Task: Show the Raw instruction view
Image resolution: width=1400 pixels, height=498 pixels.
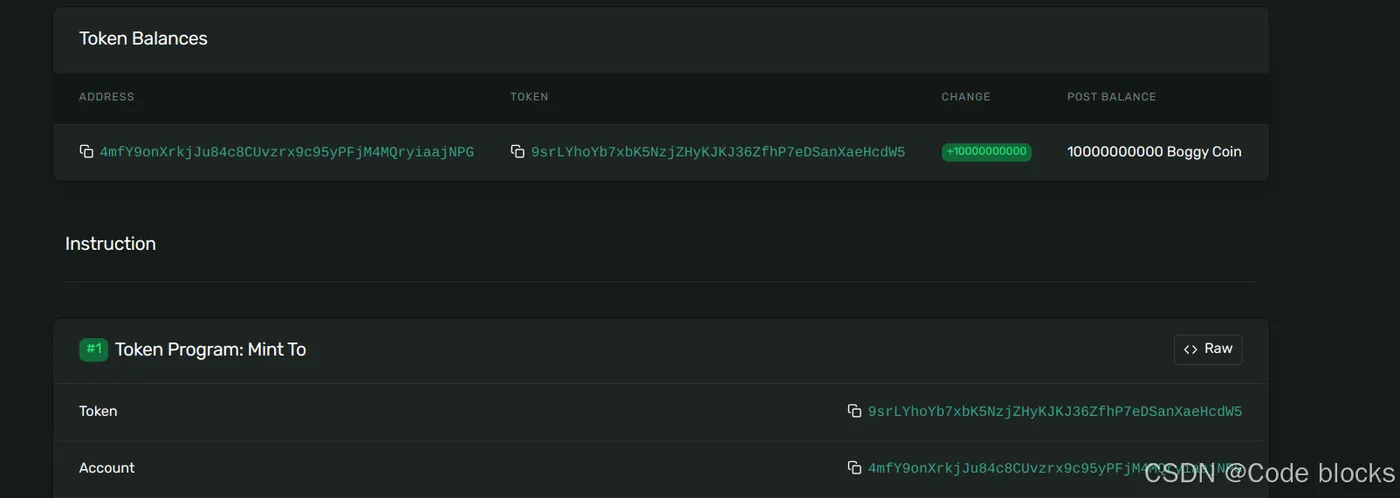Action: [1208, 349]
